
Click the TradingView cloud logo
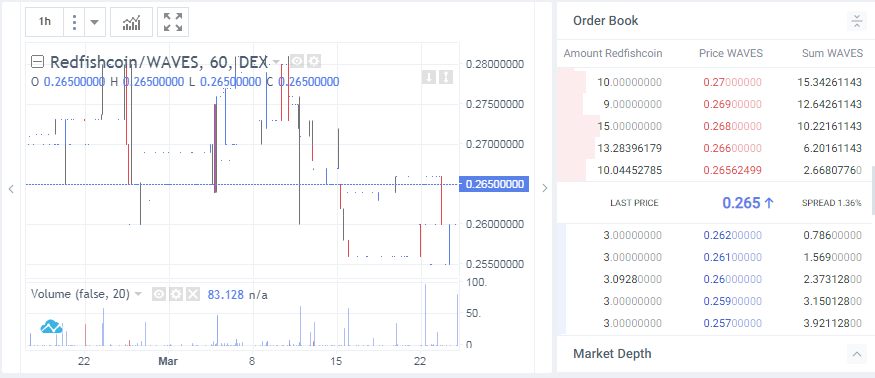(51, 327)
